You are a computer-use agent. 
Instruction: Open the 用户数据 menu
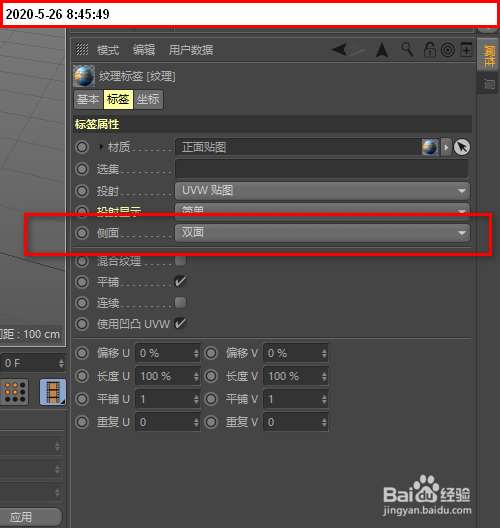pyautogui.click(x=191, y=50)
